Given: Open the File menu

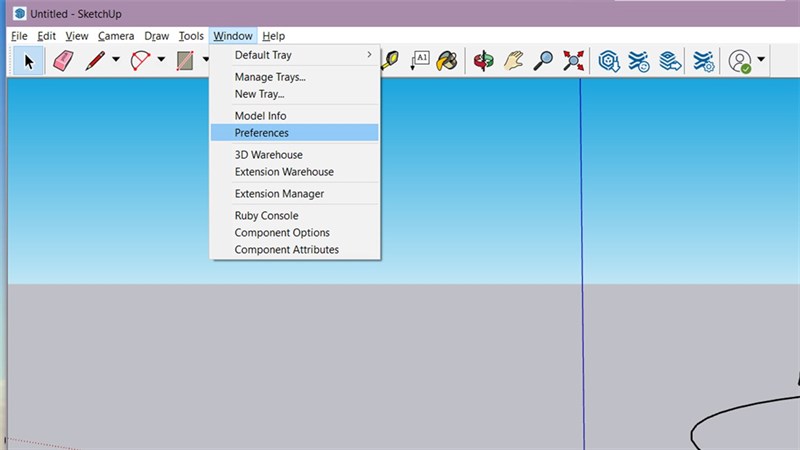Looking at the screenshot, I should click(x=19, y=36).
